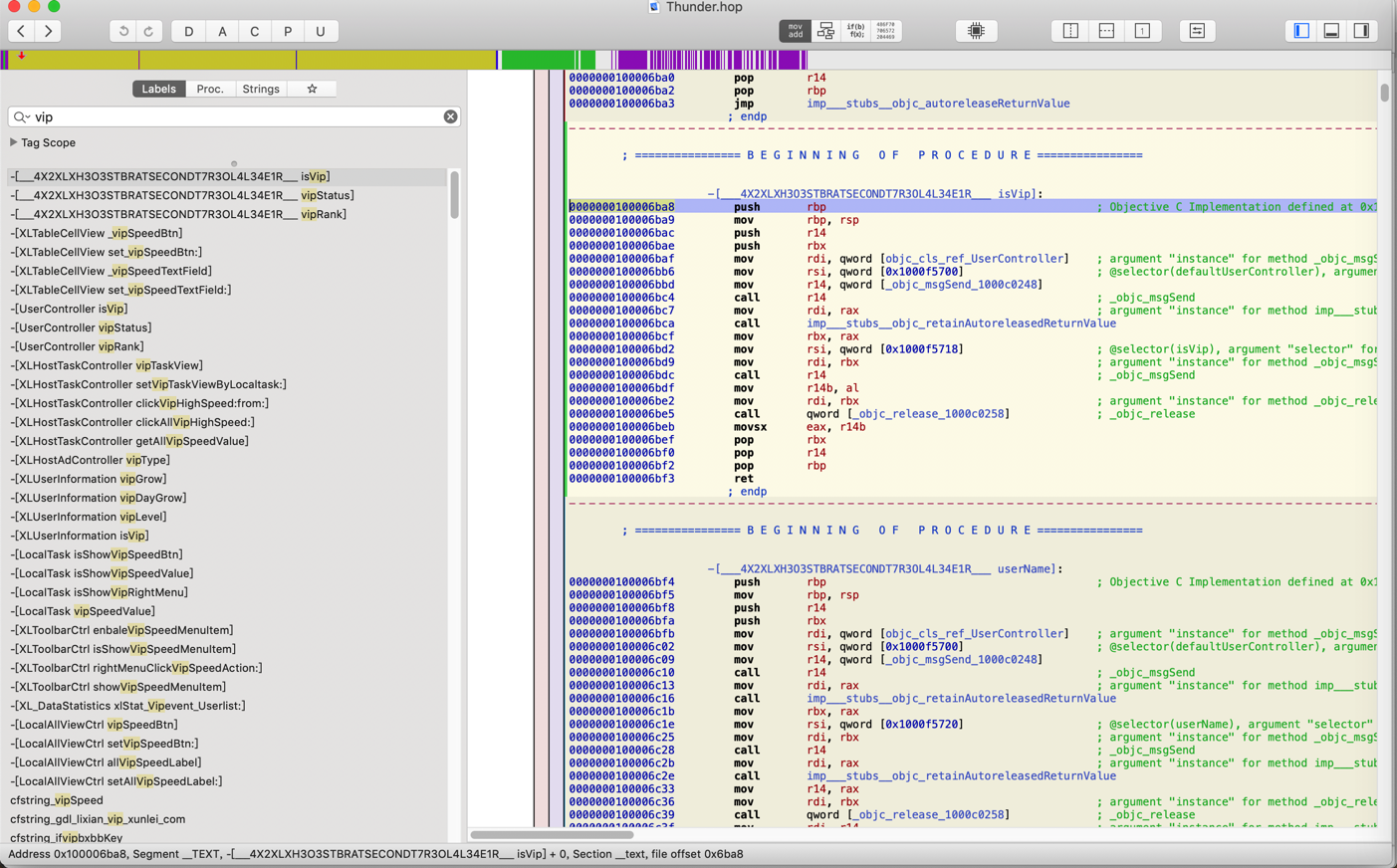1397x868 pixels.
Task: Click the purple segment of navigation bar
Action: pyautogui.click(x=711, y=61)
